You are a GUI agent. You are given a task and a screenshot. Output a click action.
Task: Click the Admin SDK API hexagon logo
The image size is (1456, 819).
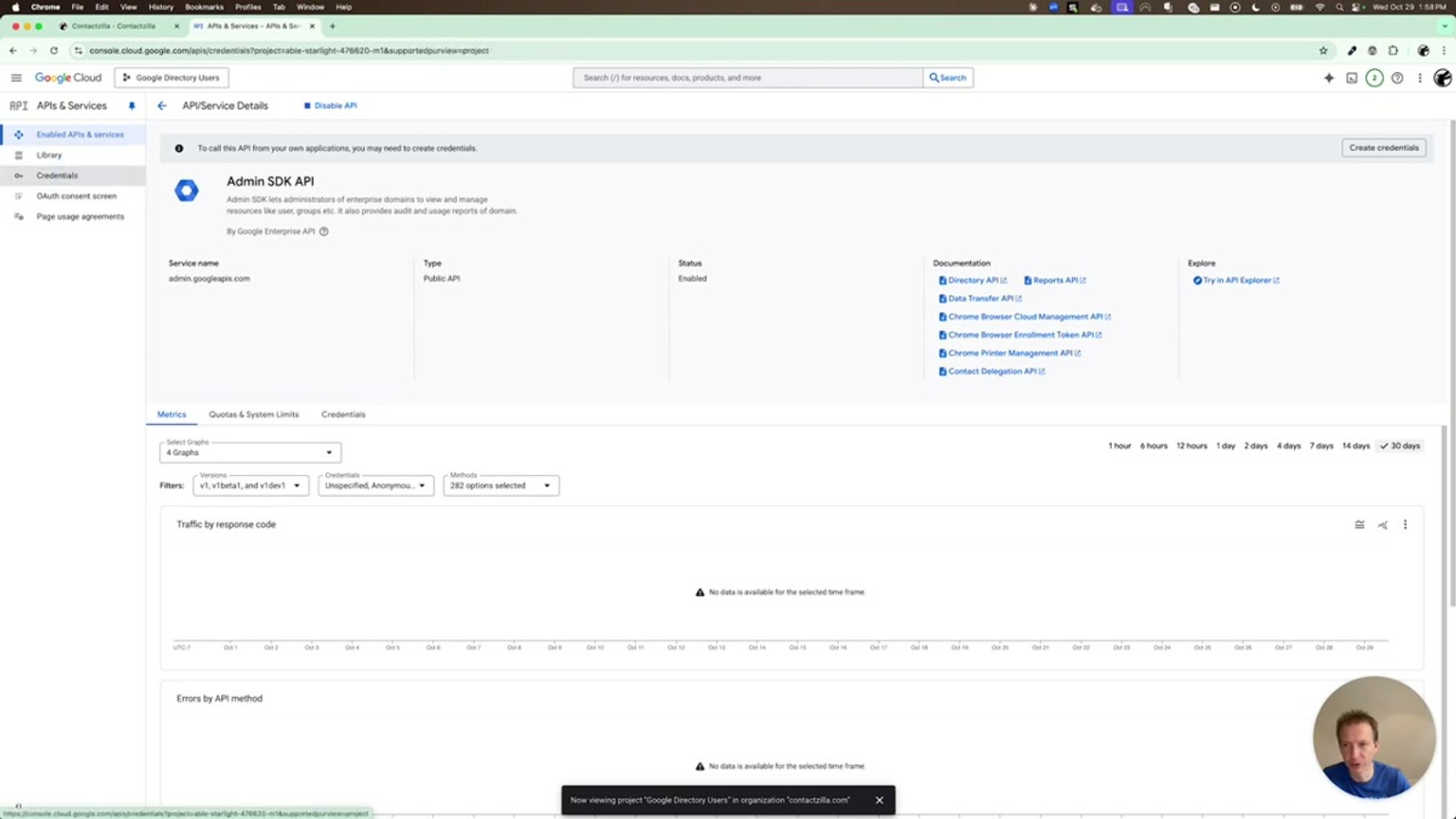(187, 190)
